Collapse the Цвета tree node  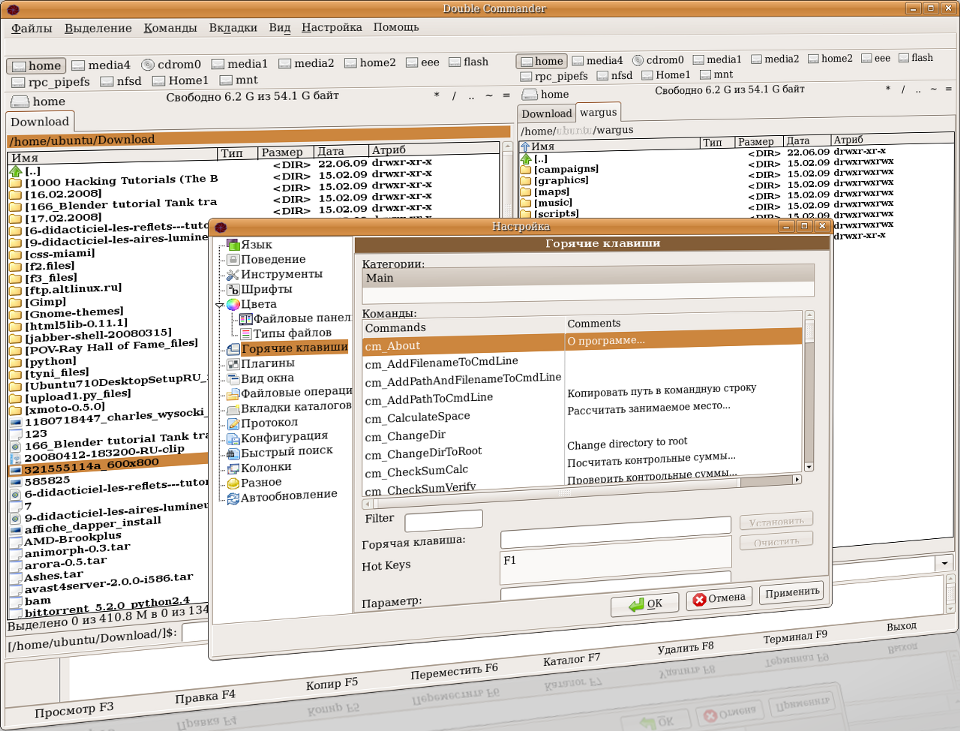click(219, 304)
